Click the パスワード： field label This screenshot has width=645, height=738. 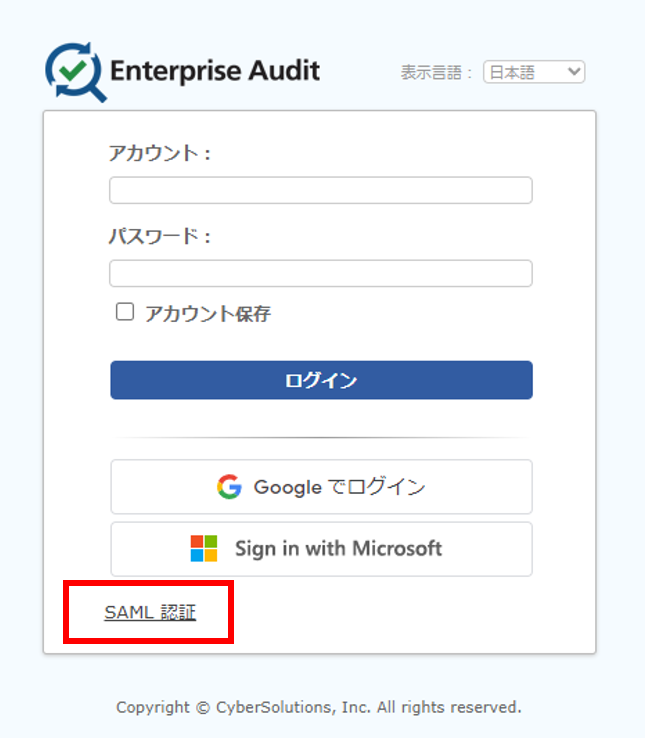[x=160, y=236]
